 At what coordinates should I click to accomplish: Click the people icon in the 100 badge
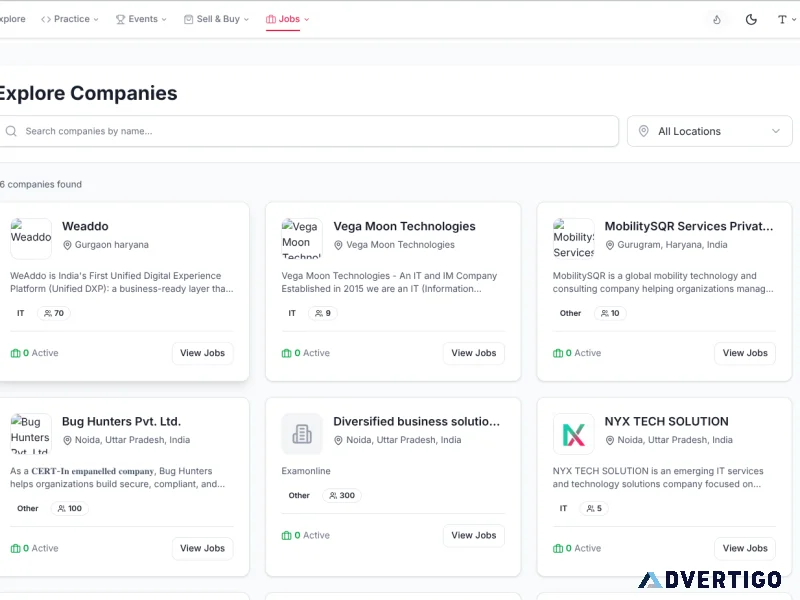(62, 509)
